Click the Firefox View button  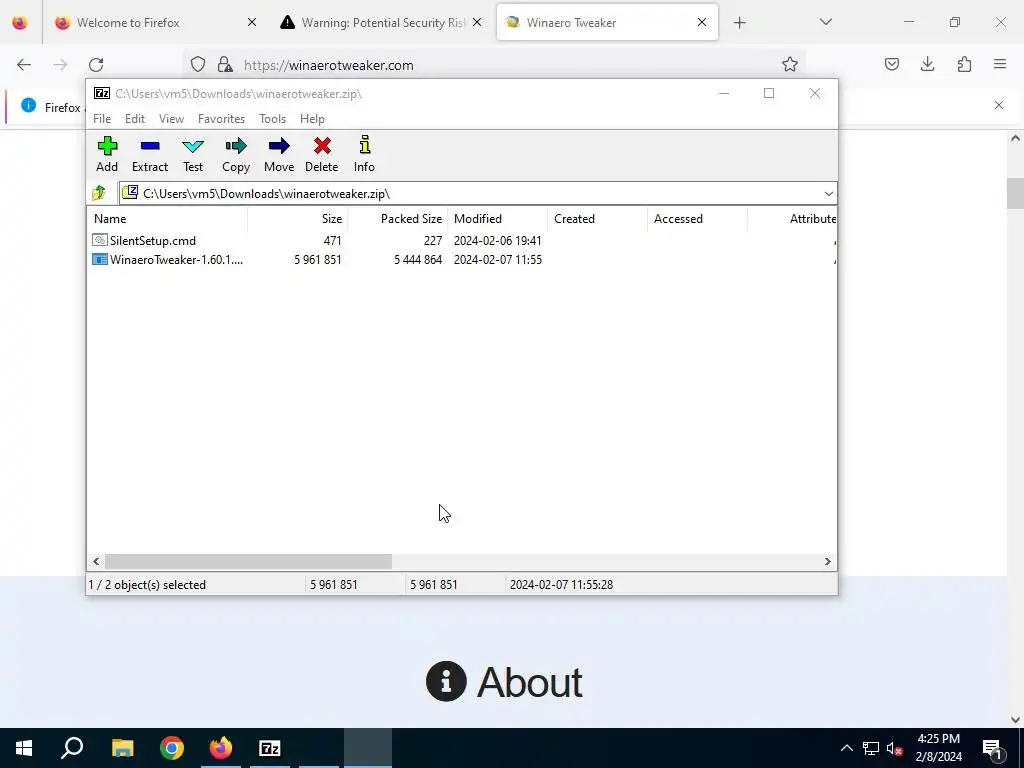pos(20,23)
